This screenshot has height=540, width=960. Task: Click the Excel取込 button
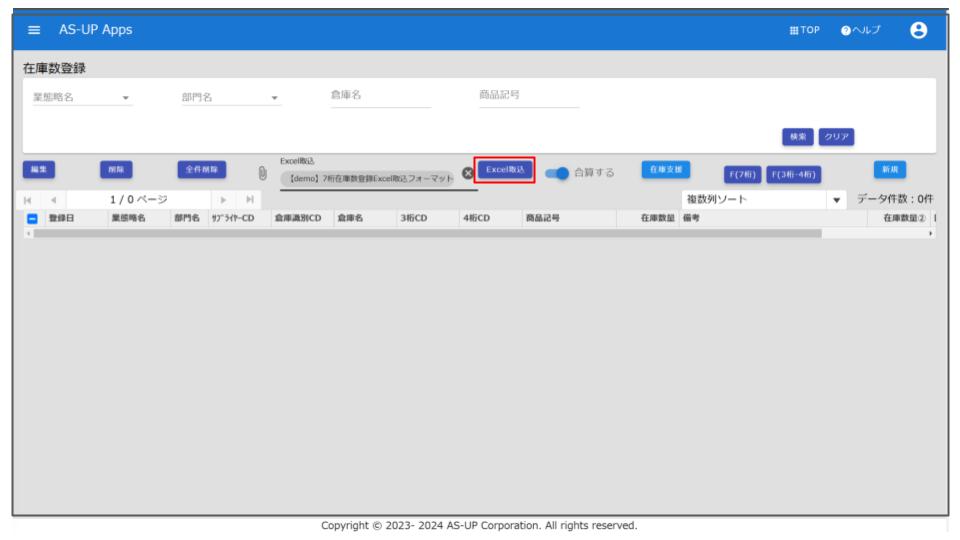click(x=505, y=170)
